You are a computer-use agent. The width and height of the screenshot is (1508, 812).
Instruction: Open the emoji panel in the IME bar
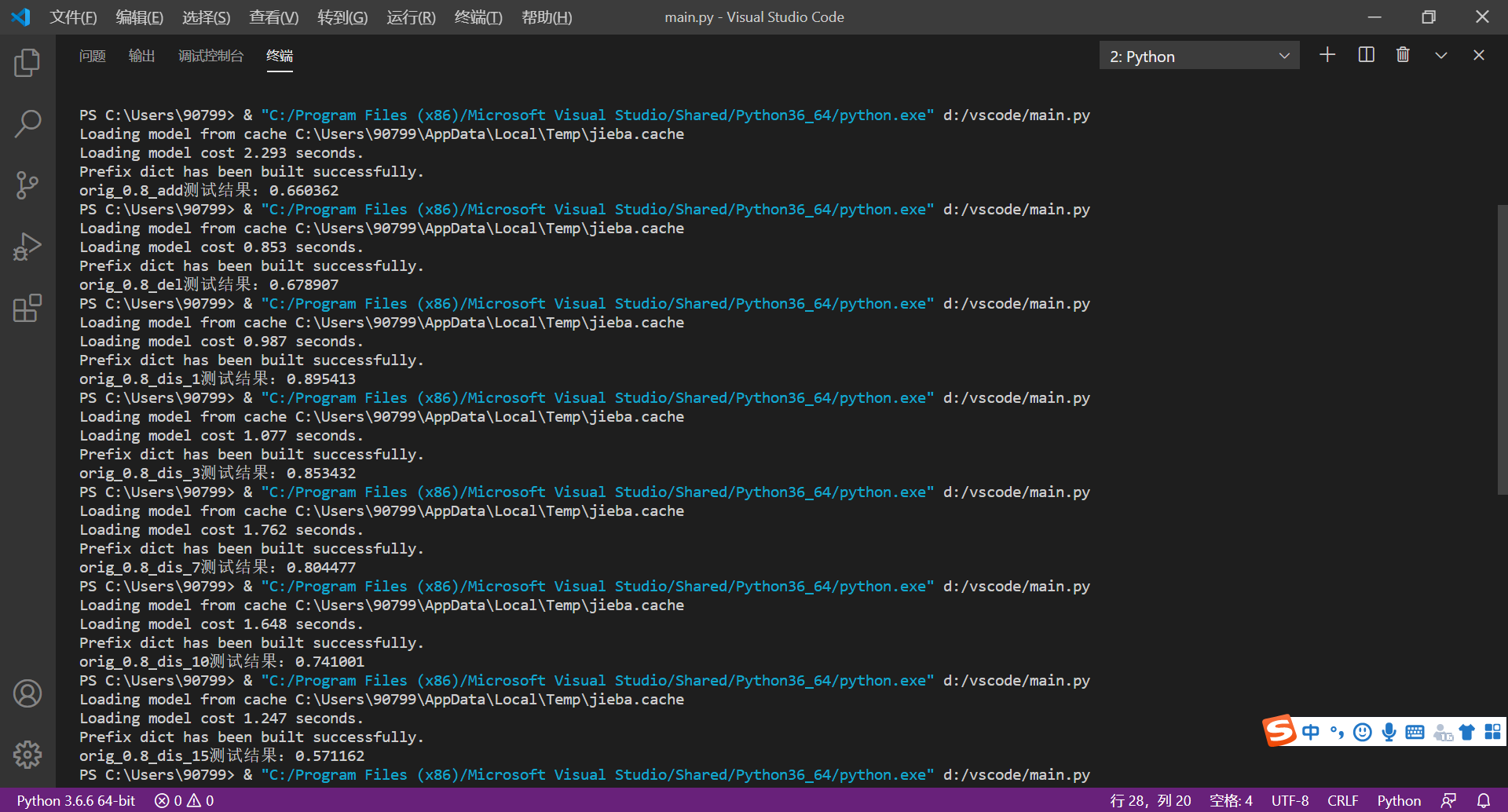[1363, 732]
